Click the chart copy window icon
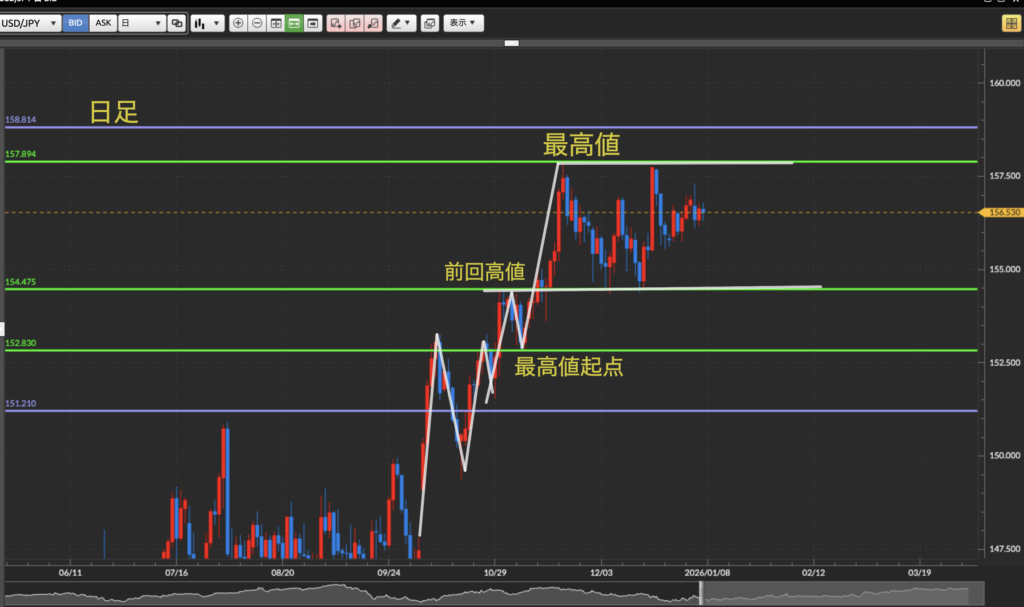This screenshot has width=1024, height=607. (x=429, y=23)
